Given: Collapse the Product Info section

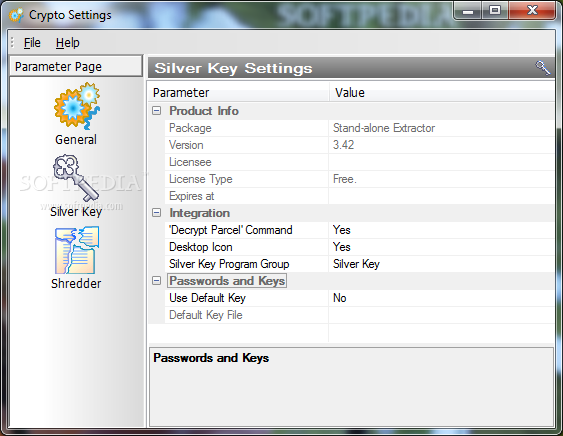Looking at the screenshot, I should pos(157,111).
